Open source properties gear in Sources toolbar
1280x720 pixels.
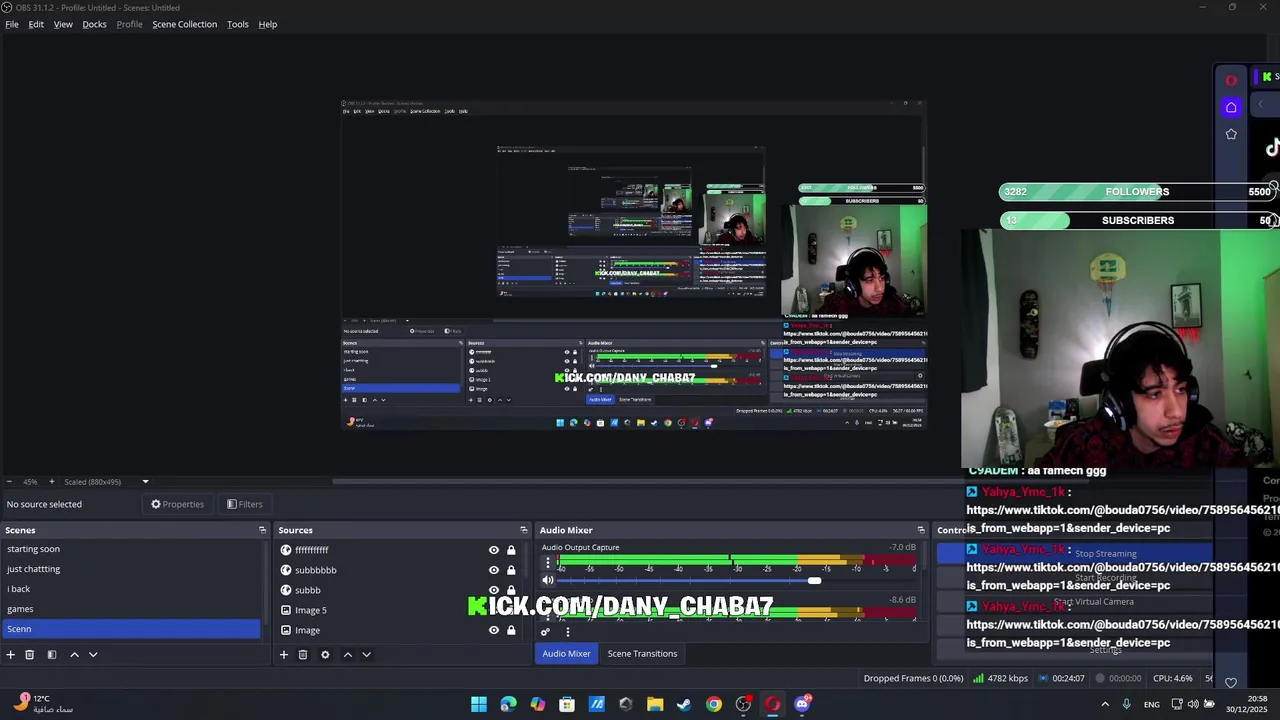[325, 654]
